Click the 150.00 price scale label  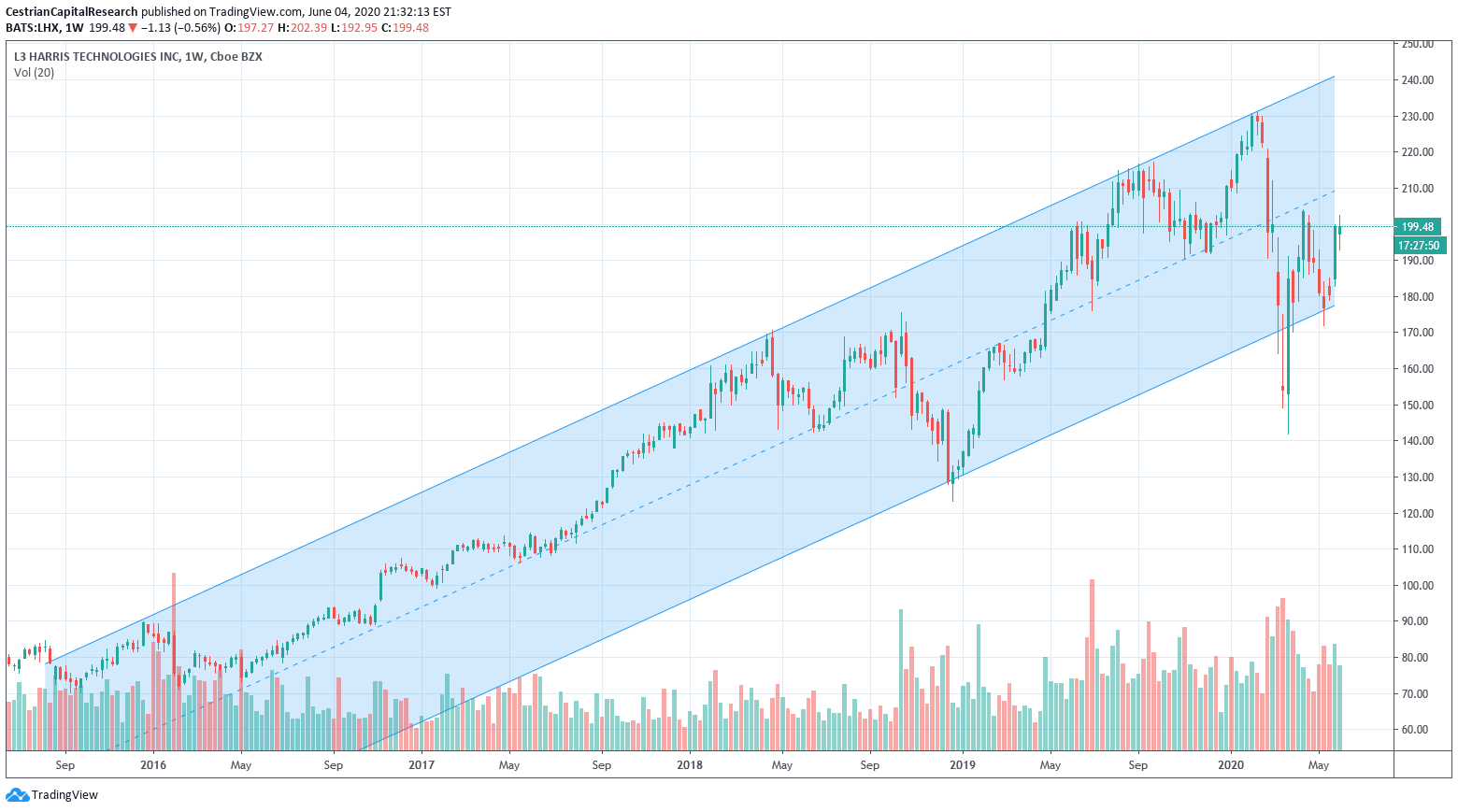1418,406
